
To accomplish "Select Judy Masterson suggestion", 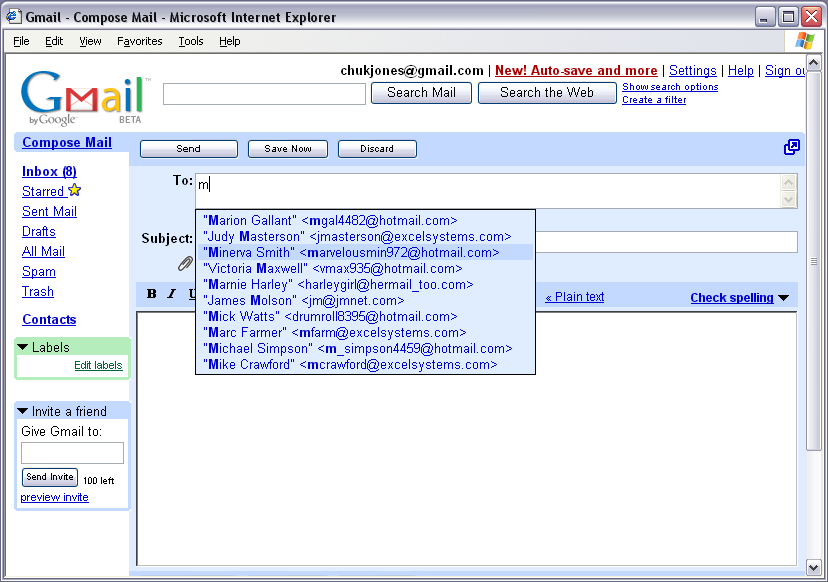I will pyautogui.click(x=365, y=236).
